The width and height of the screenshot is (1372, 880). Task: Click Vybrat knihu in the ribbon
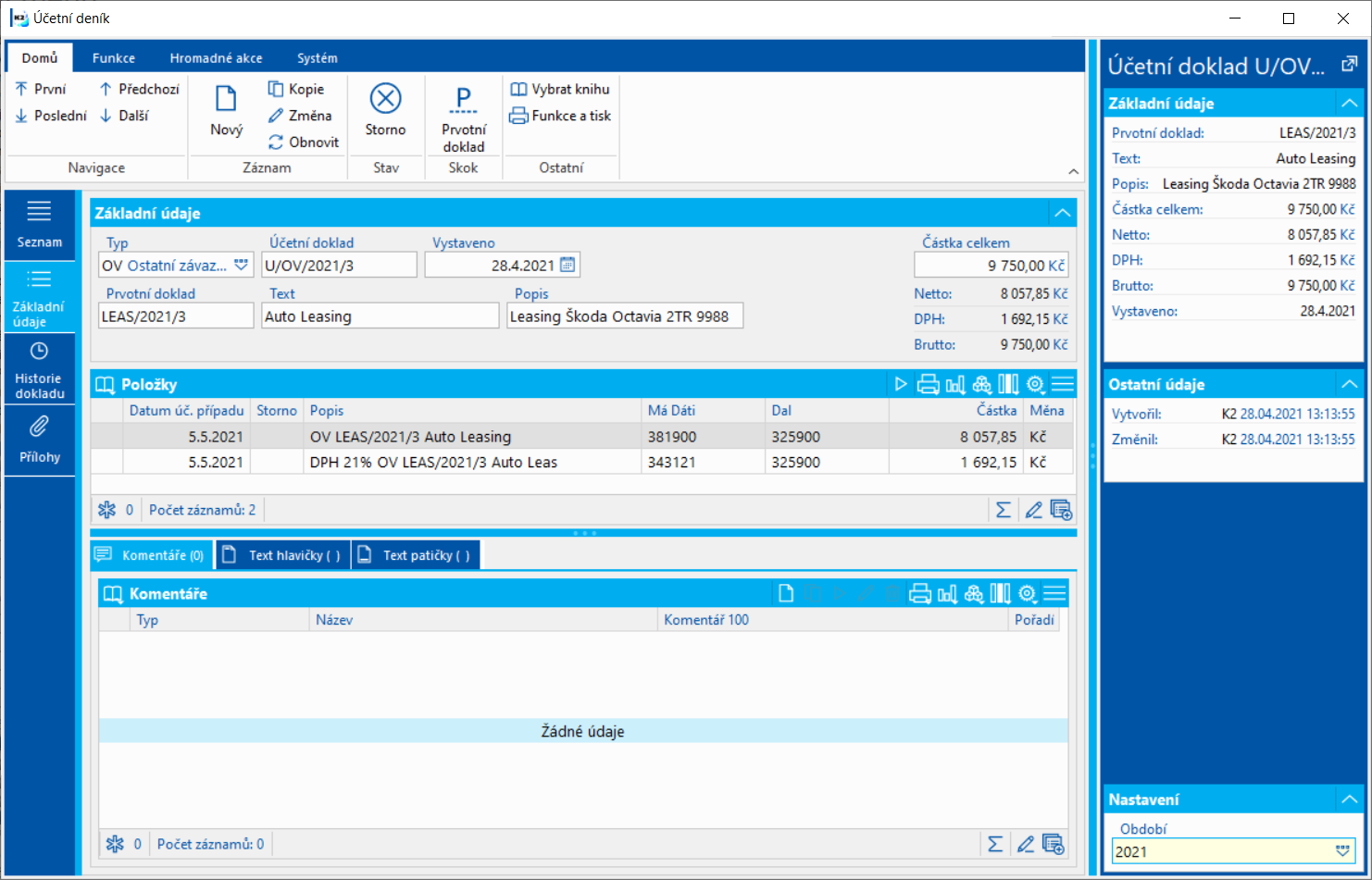click(561, 89)
